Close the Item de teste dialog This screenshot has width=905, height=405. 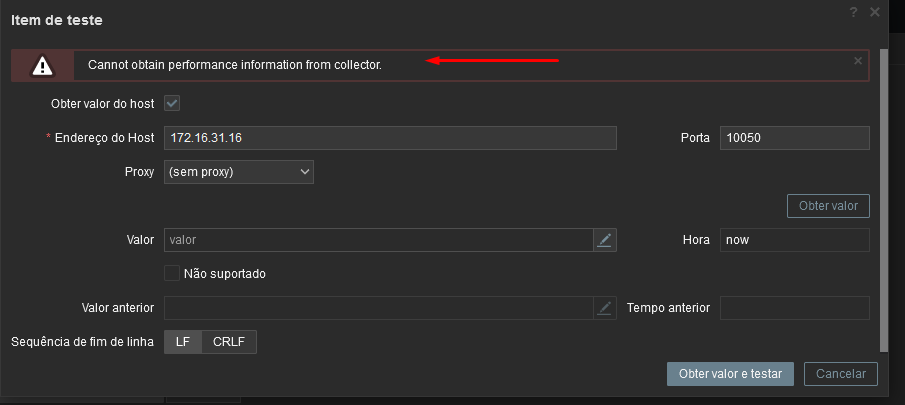click(875, 12)
